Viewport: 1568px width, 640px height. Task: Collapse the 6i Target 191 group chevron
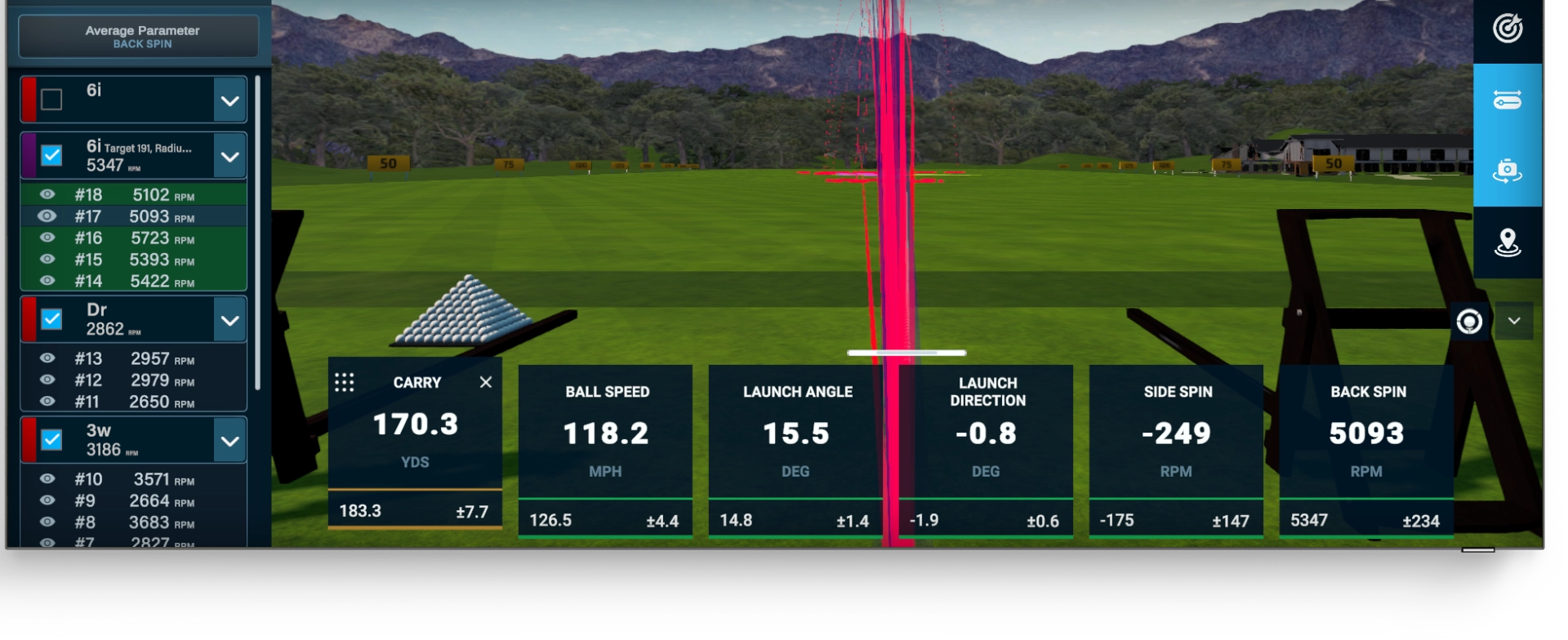tap(230, 157)
